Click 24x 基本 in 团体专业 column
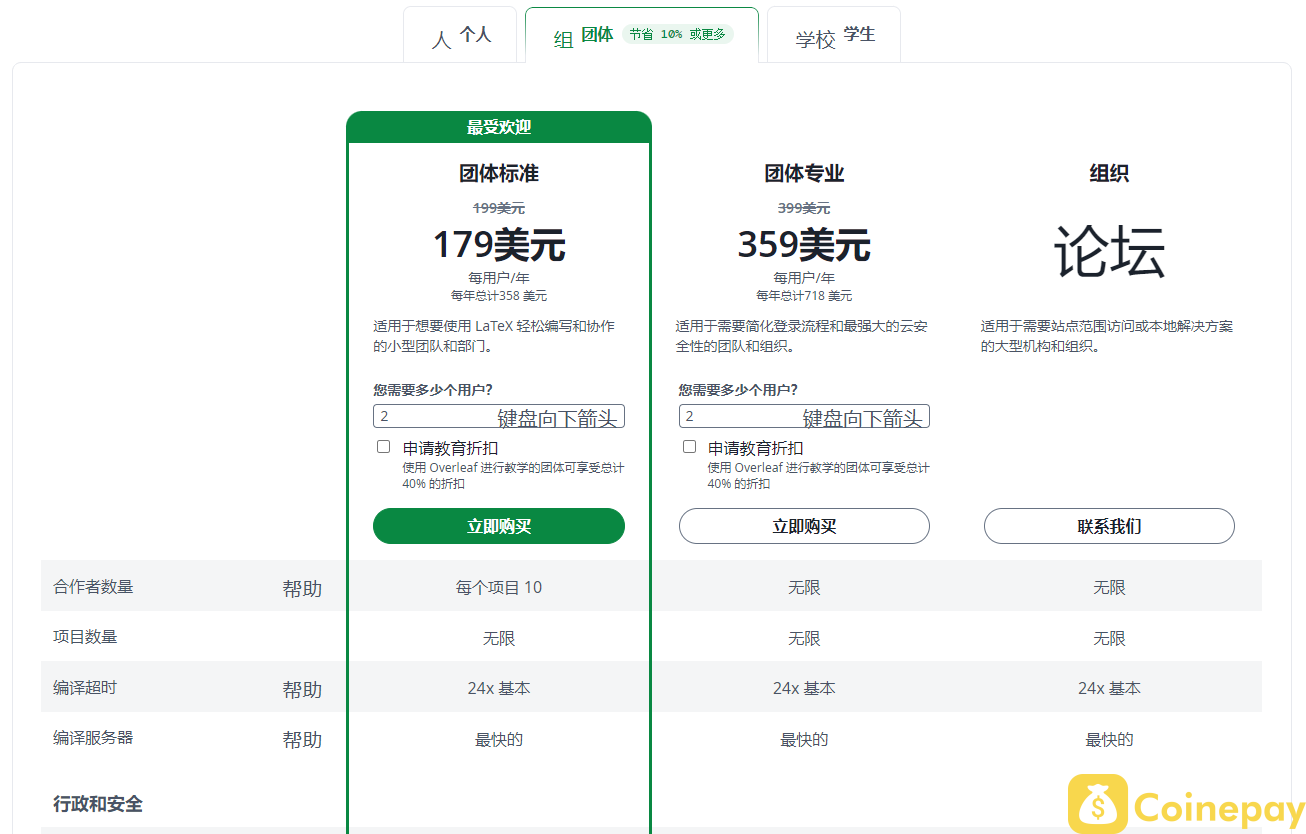The image size is (1306, 834). tap(804, 688)
